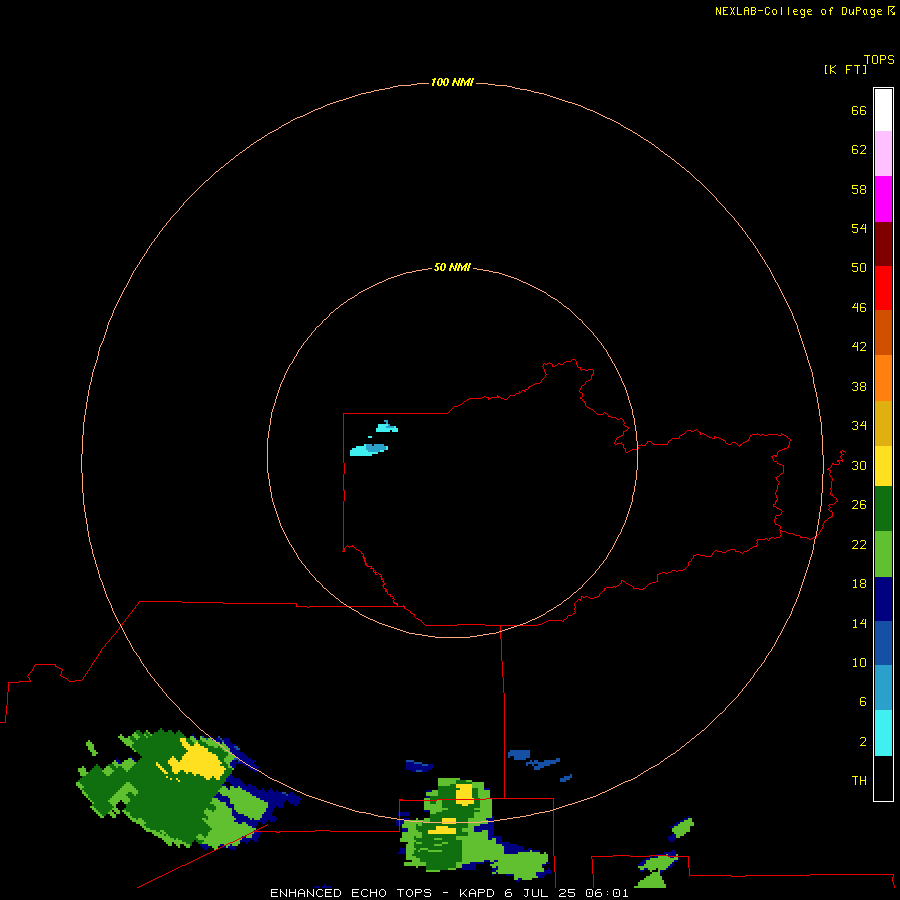Click the '42' legend value
This screenshot has width=900, height=900.
(x=859, y=346)
